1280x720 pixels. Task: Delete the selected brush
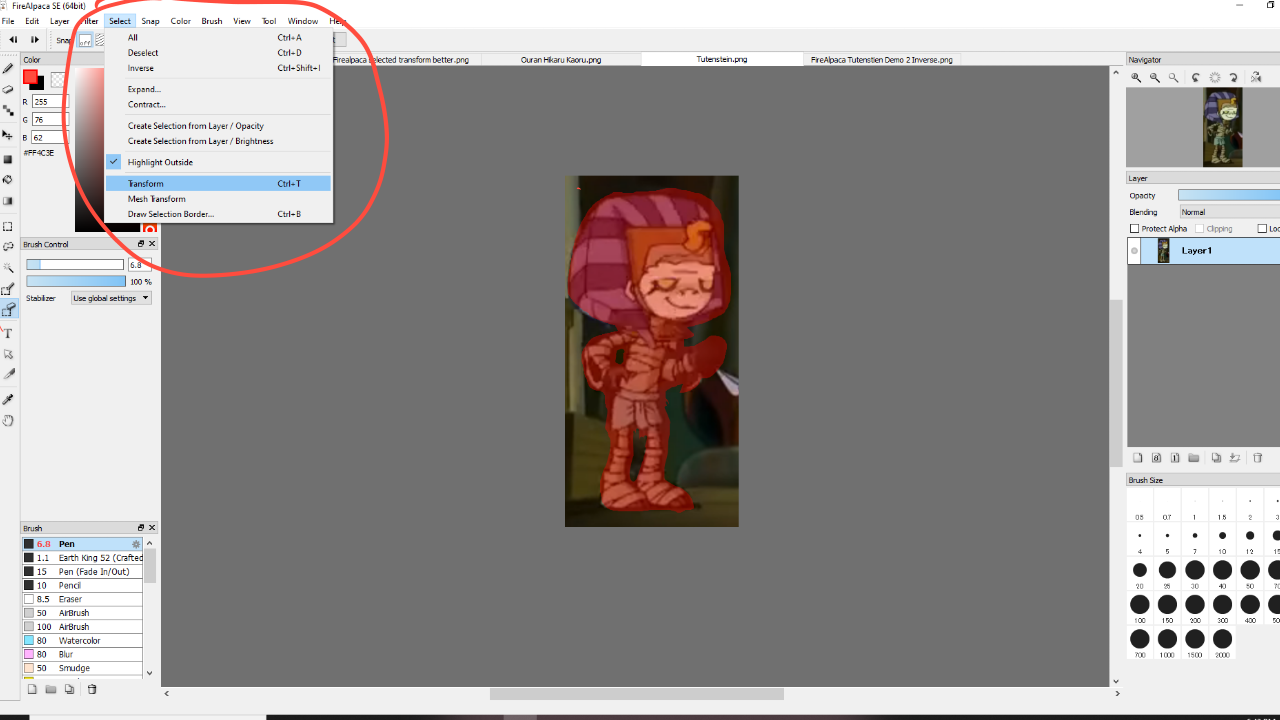pyautogui.click(x=92, y=689)
